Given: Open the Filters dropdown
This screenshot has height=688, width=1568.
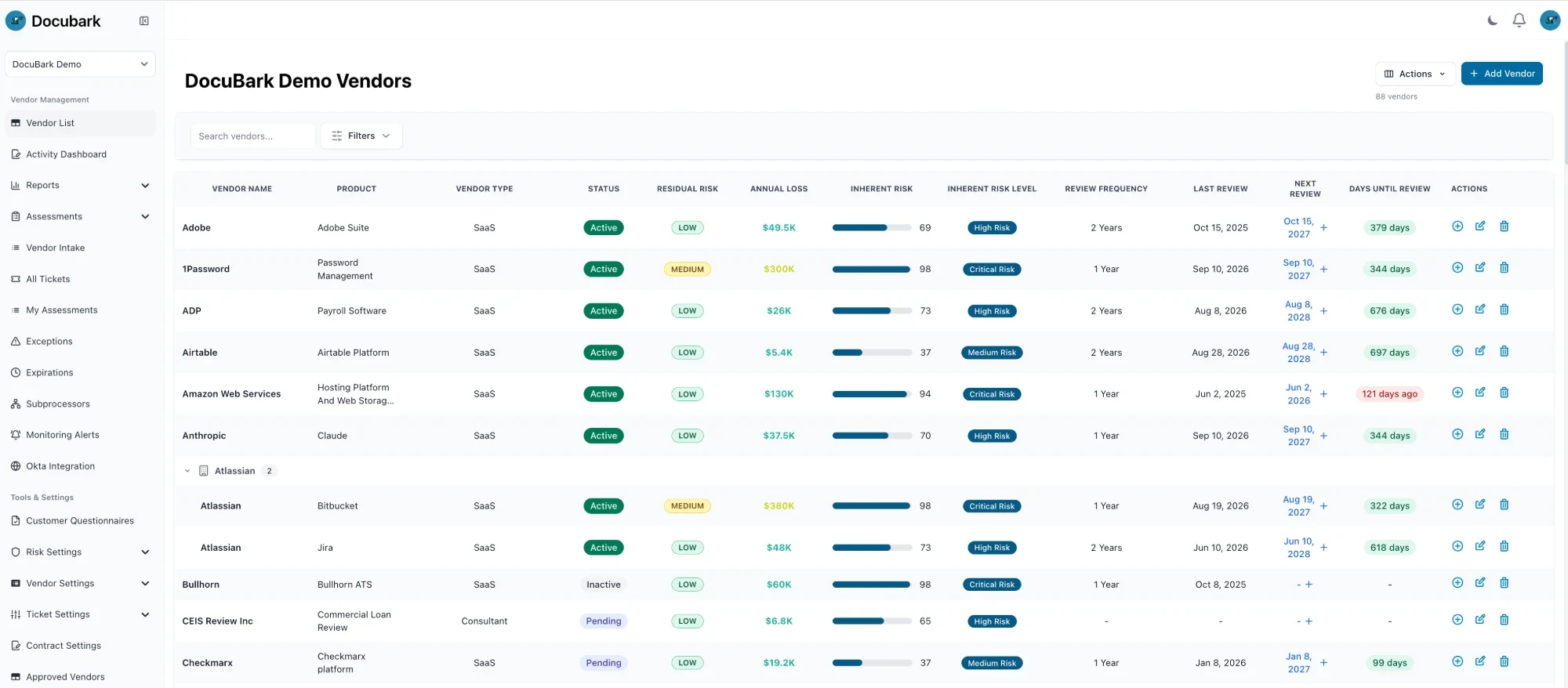Looking at the screenshot, I should [361, 136].
